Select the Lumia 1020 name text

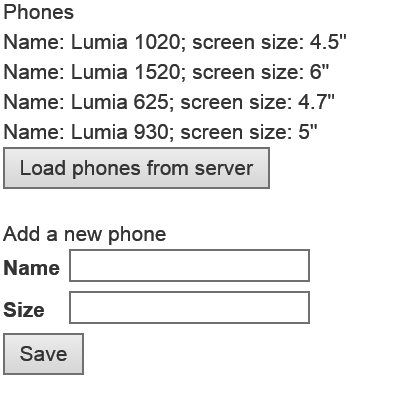[x=125, y=42]
